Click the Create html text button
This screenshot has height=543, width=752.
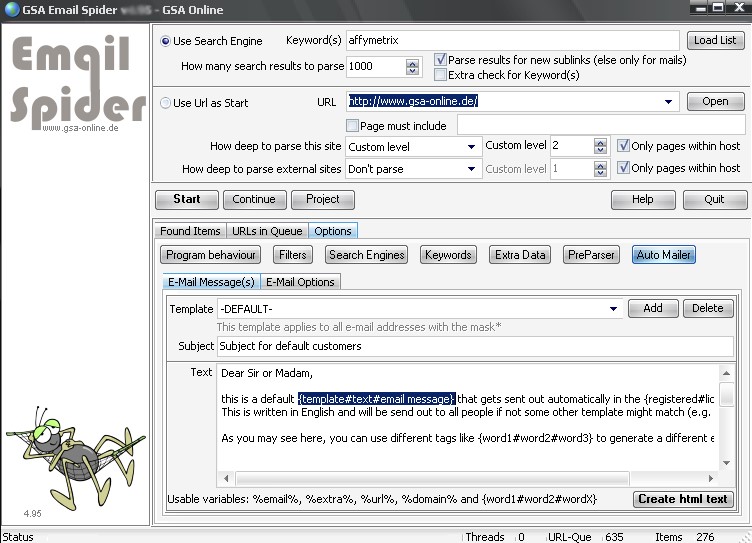[x=683, y=499]
